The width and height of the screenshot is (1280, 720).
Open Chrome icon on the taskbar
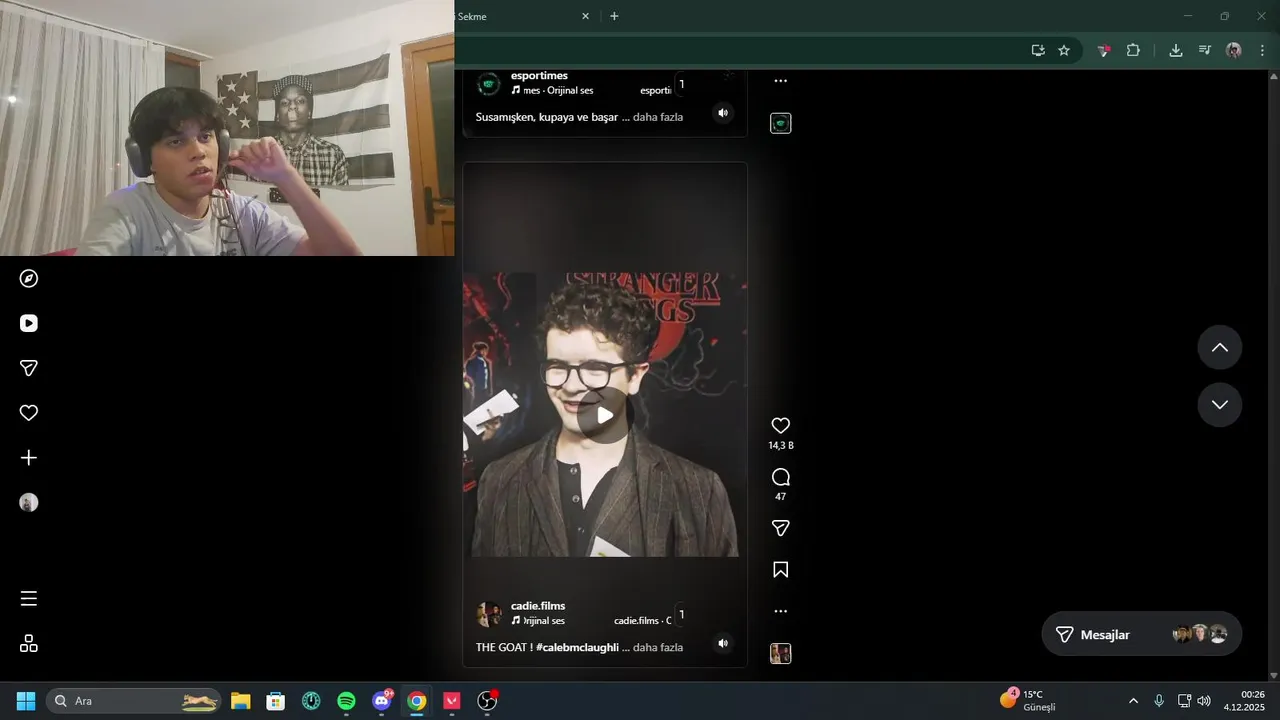coord(417,701)
